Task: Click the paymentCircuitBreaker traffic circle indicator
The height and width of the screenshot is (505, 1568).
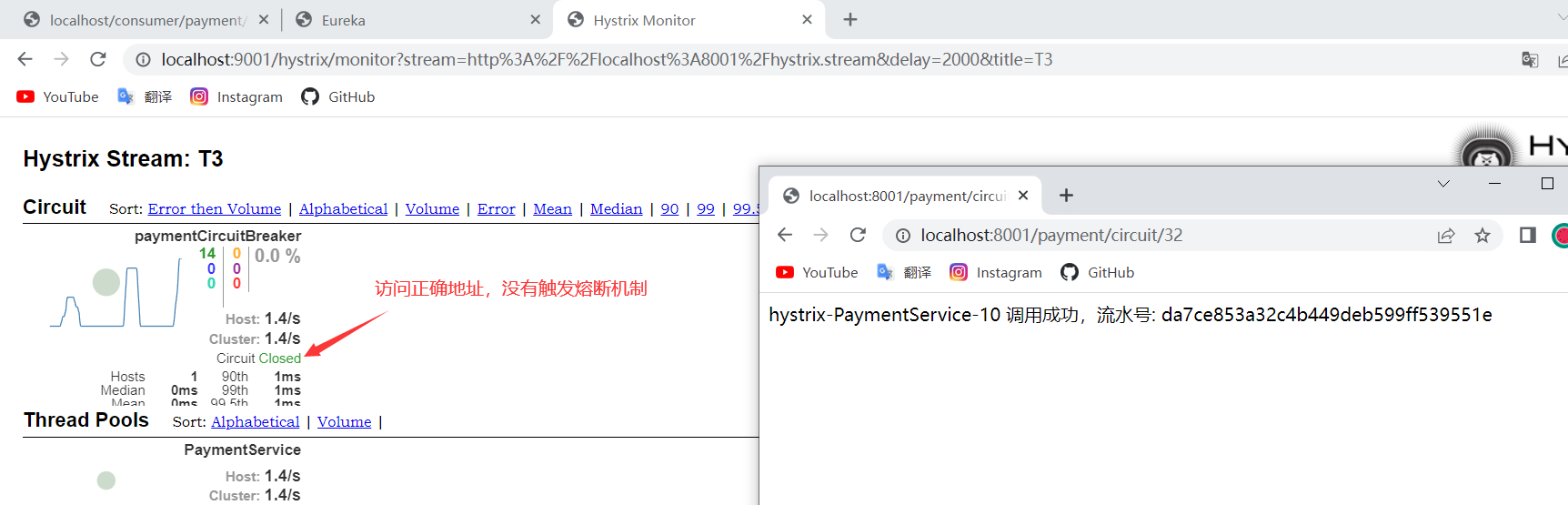Action: (106, 282)
